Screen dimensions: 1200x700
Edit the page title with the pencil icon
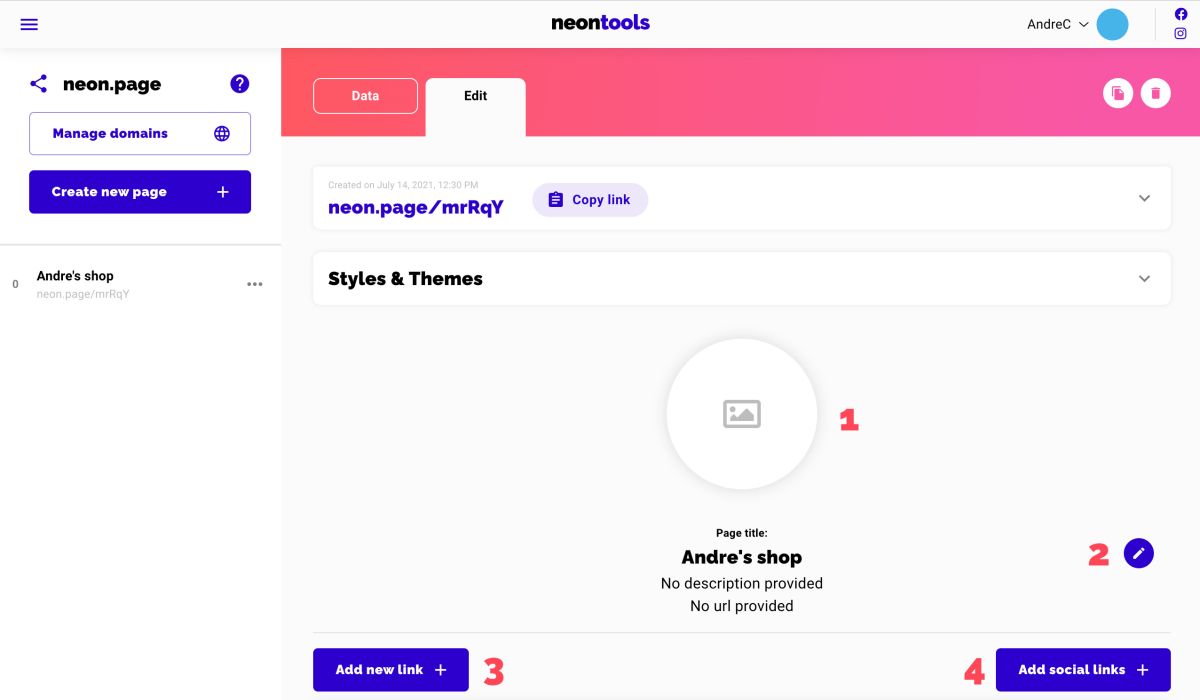(x=1139, y=553)
